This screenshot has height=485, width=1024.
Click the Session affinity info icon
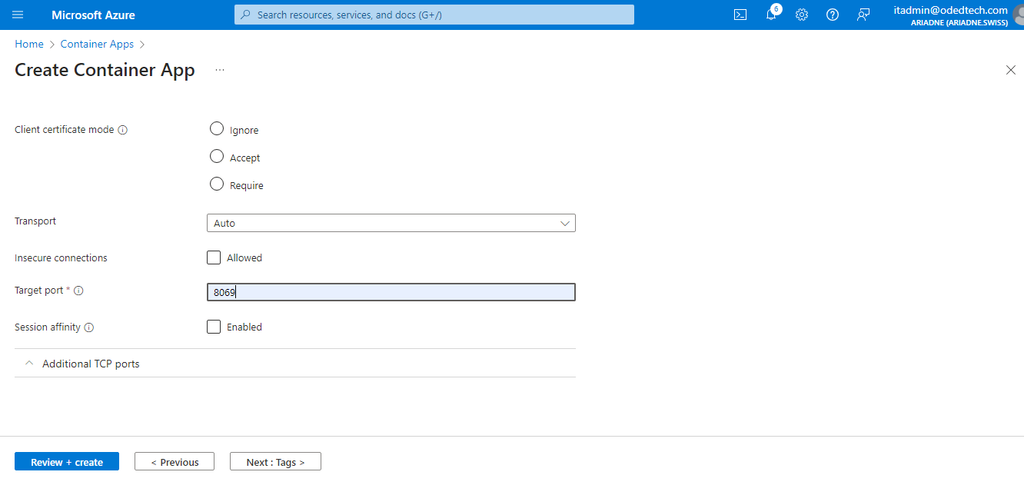89,328
